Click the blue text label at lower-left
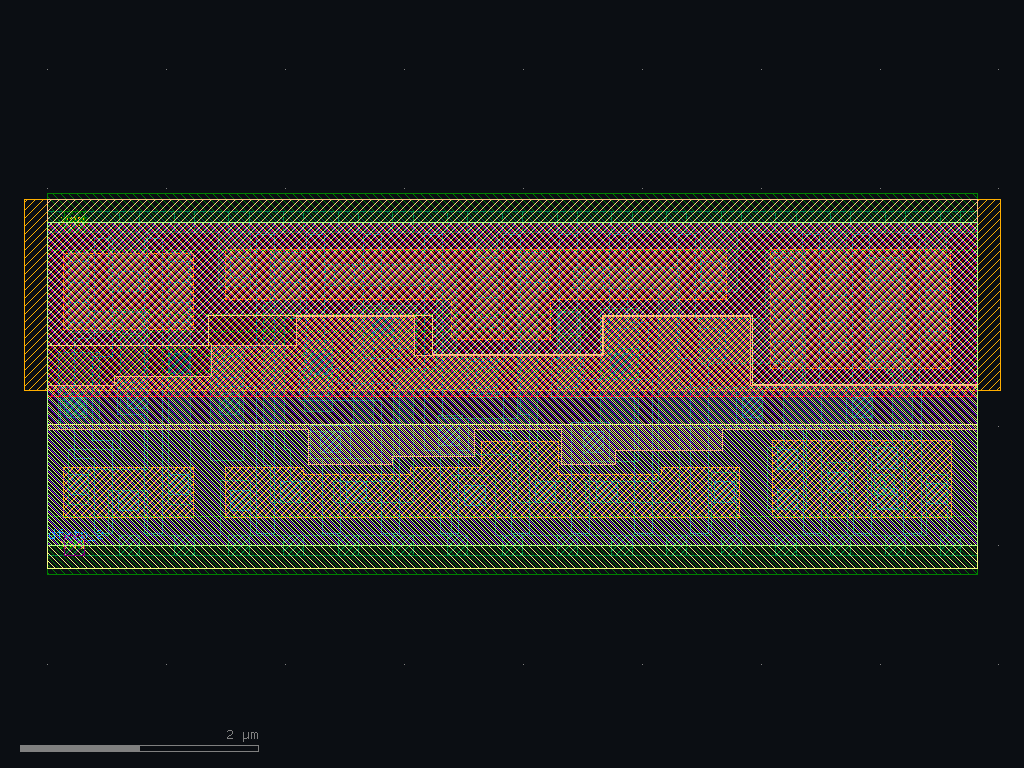The width and height of the screenshot is (1024, 768). pyautogui.click(x=69, y=535)
